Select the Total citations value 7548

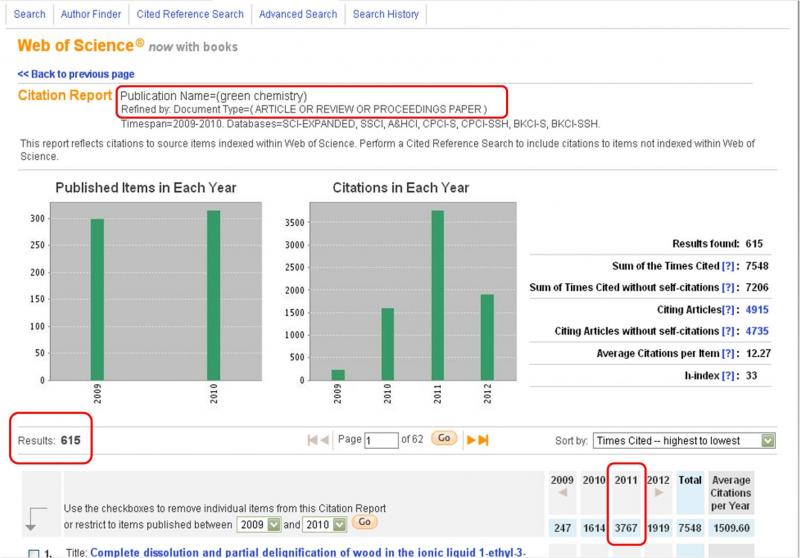tap(690, 528)
